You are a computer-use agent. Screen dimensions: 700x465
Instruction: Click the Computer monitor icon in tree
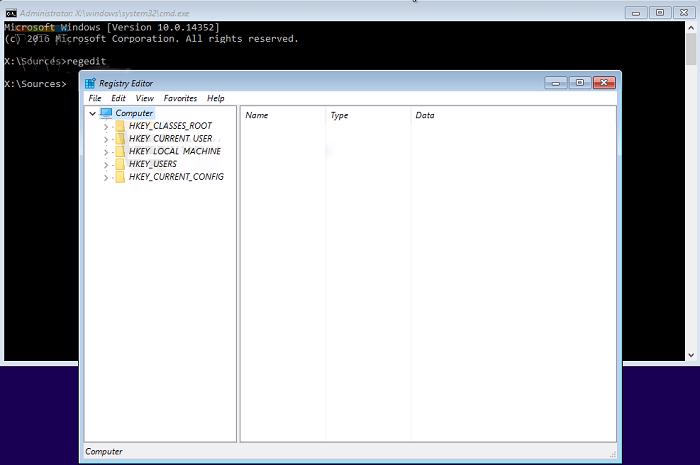tap(106, 113)
